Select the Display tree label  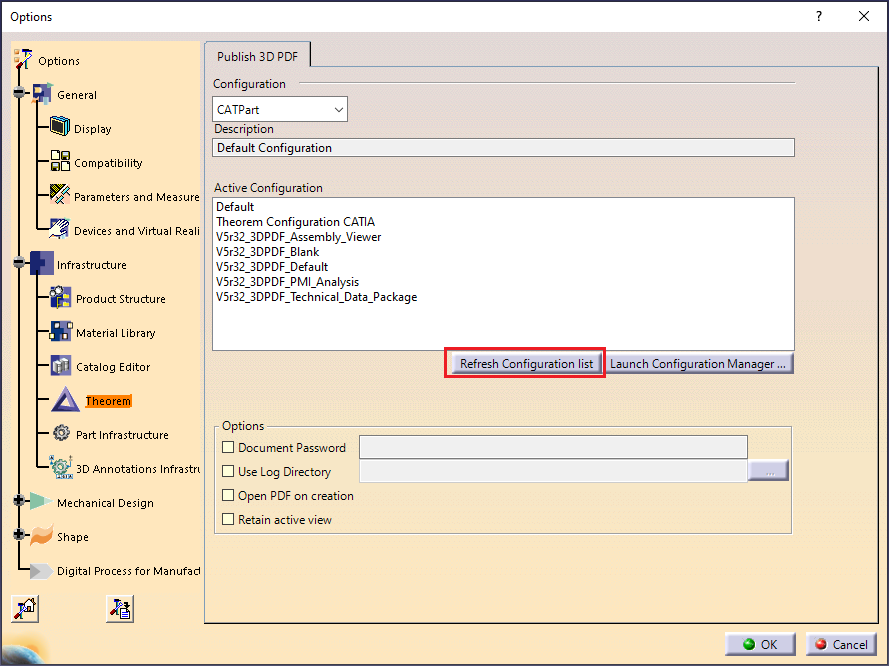click(92, 129)
